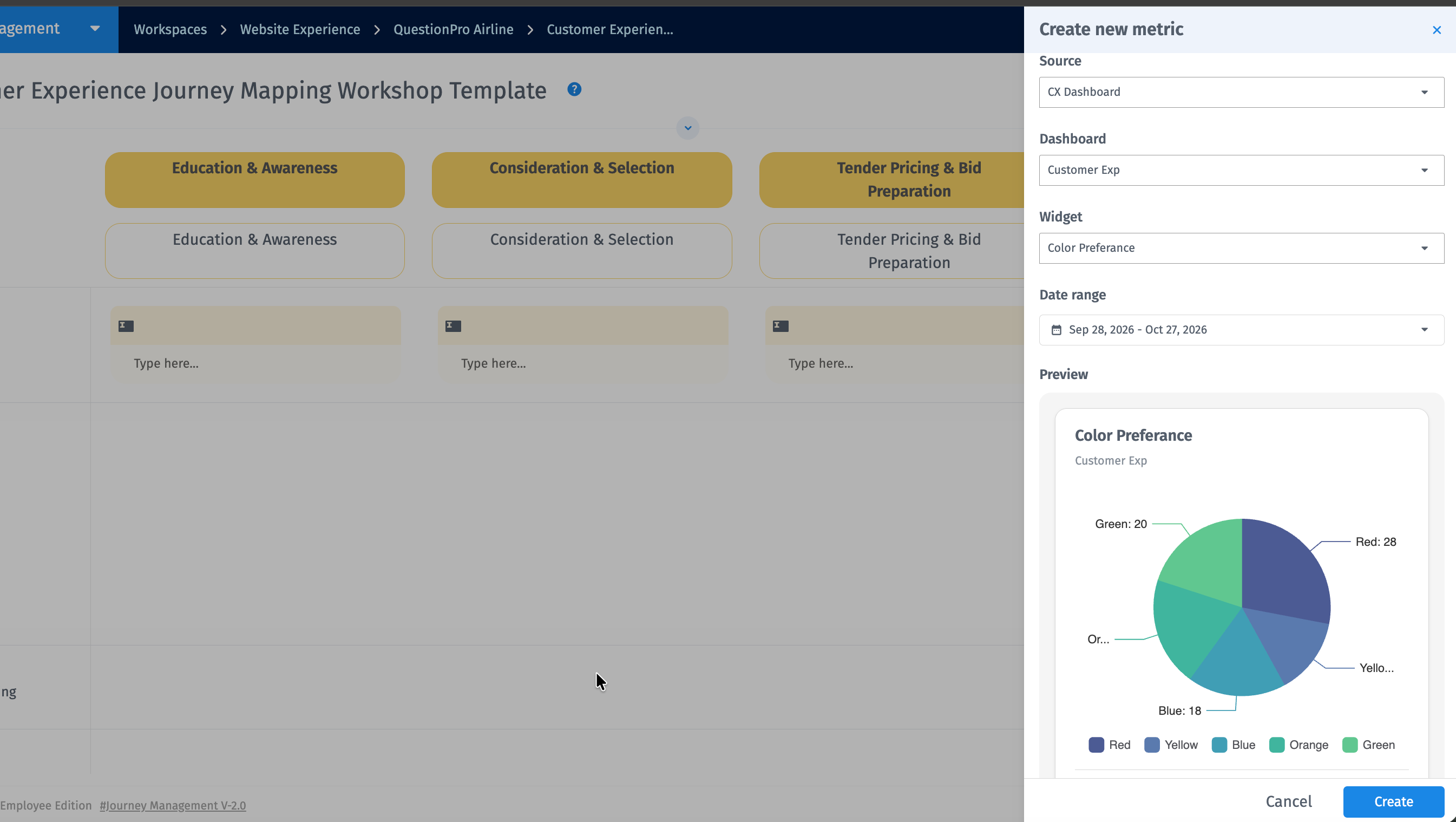1456x822 pixels.
Task: Go to Workspaces breadcrumb
Action: click(x=170, y=29)
